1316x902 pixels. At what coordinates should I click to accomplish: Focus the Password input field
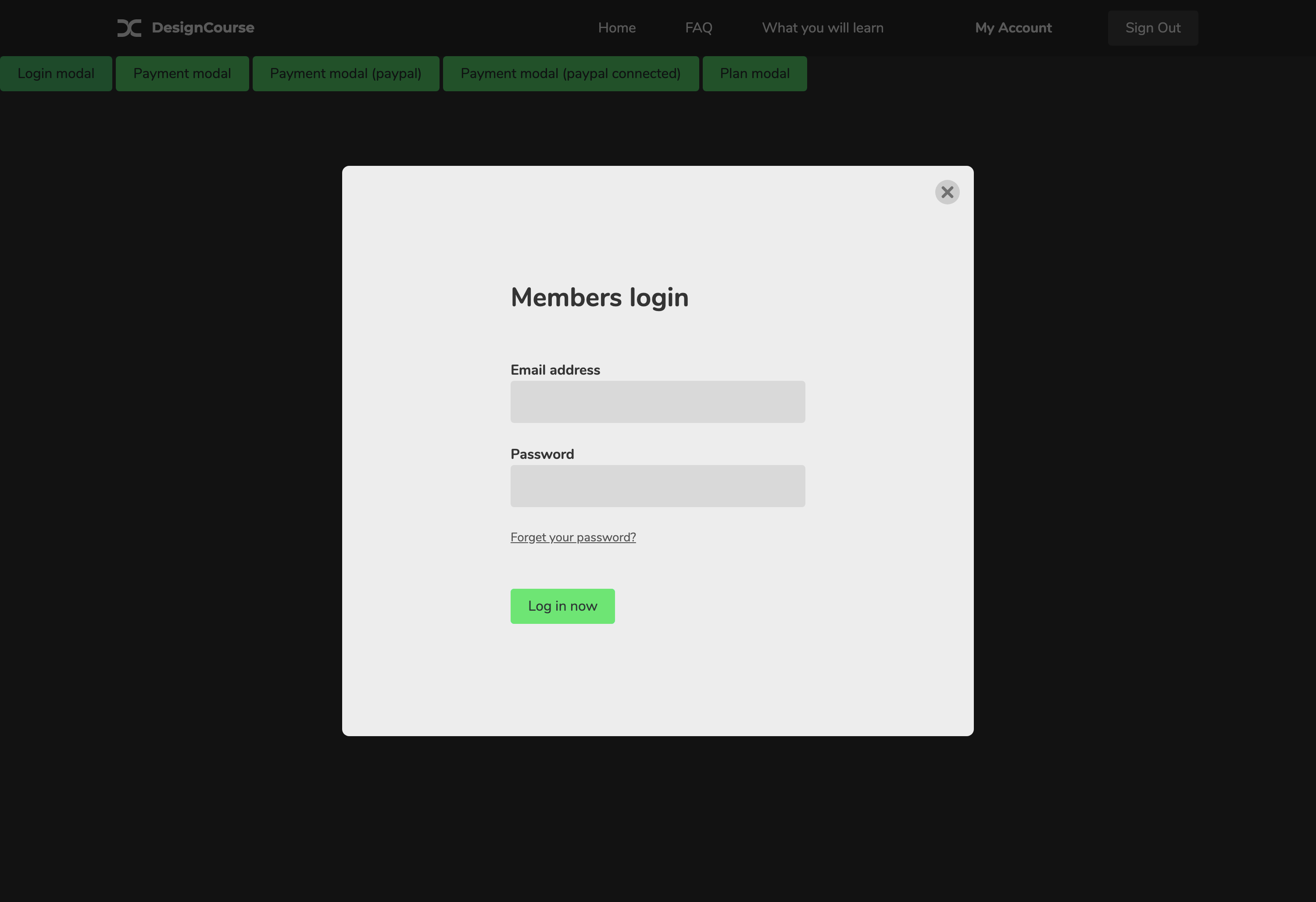[x=658, y=486]
